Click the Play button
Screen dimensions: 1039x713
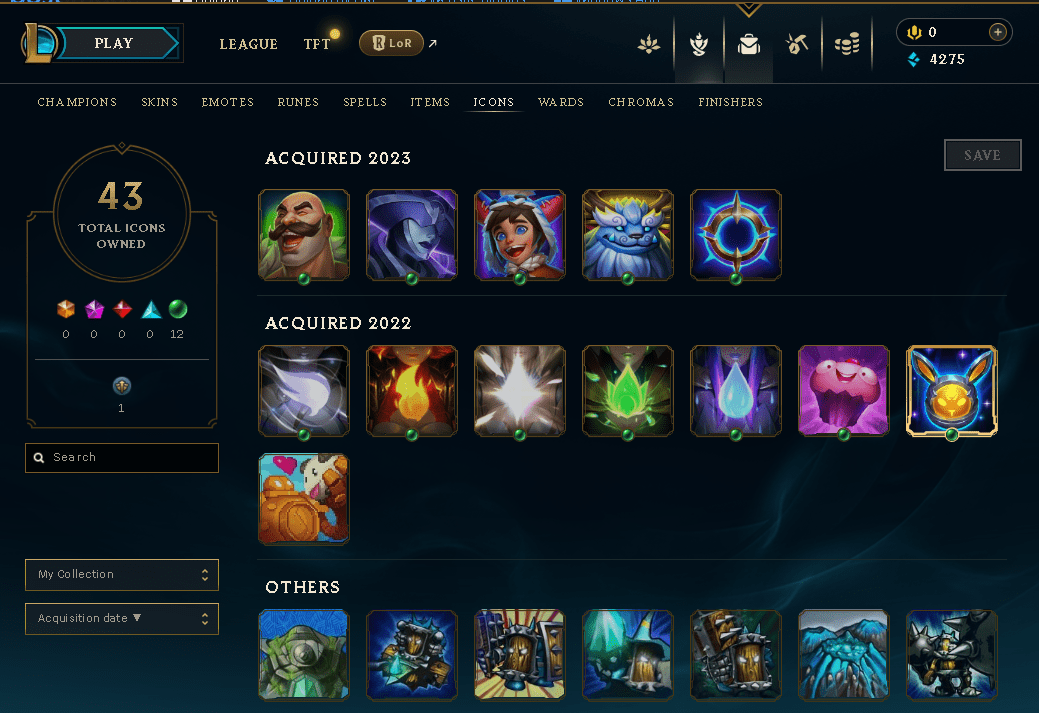click(114, 43)
